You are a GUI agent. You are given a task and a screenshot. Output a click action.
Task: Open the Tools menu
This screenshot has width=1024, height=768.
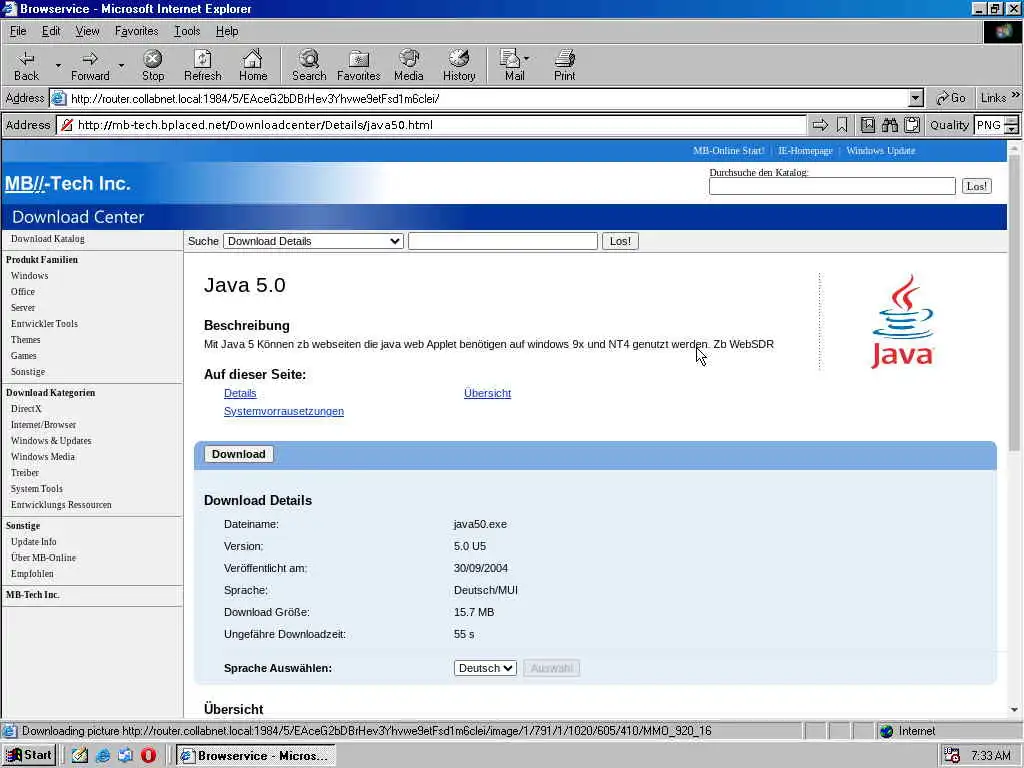pos(187,31)
